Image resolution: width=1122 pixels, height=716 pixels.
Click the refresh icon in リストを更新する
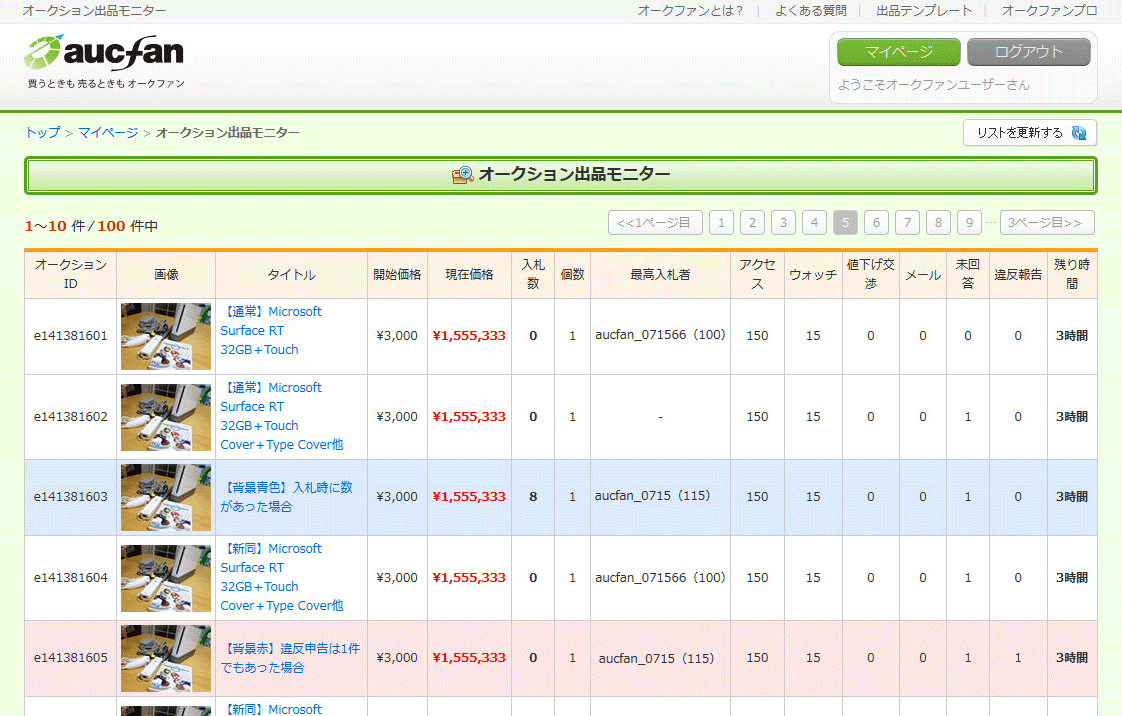(x=1079, y=133)
